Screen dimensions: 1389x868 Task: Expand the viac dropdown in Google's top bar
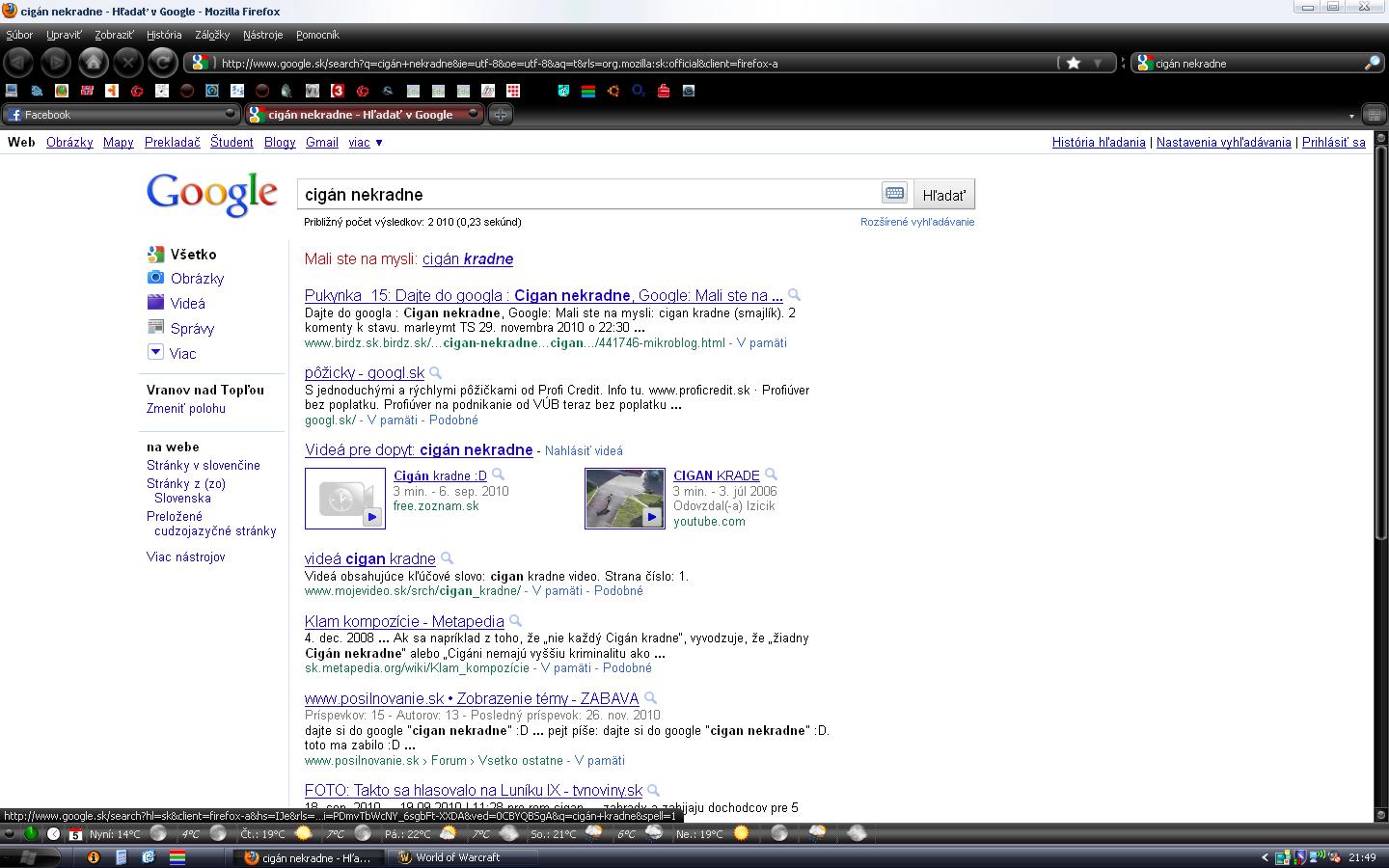(366, 142)
